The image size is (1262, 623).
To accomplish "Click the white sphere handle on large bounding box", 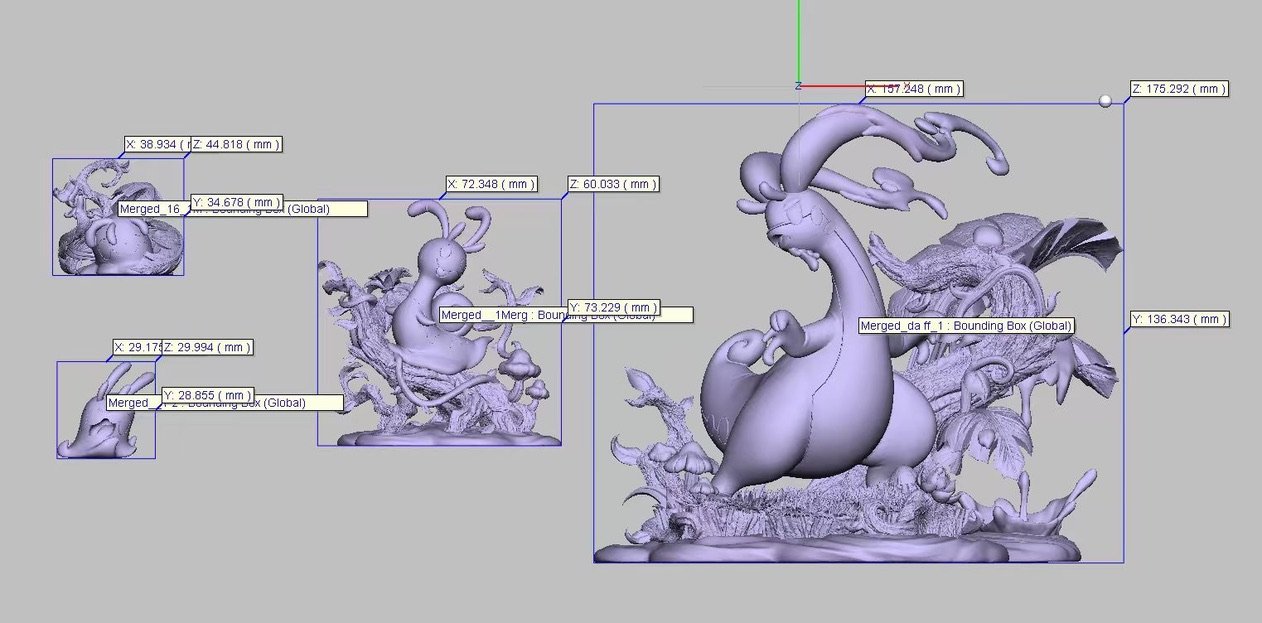I will pyautogui.click(x=1105, y=101).
